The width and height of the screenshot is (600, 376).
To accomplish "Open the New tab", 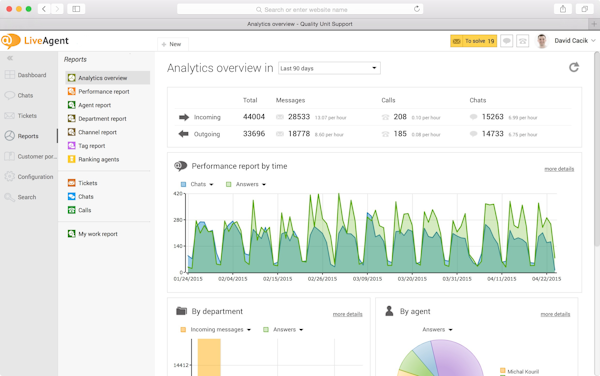I will click(x=172, y=44).
